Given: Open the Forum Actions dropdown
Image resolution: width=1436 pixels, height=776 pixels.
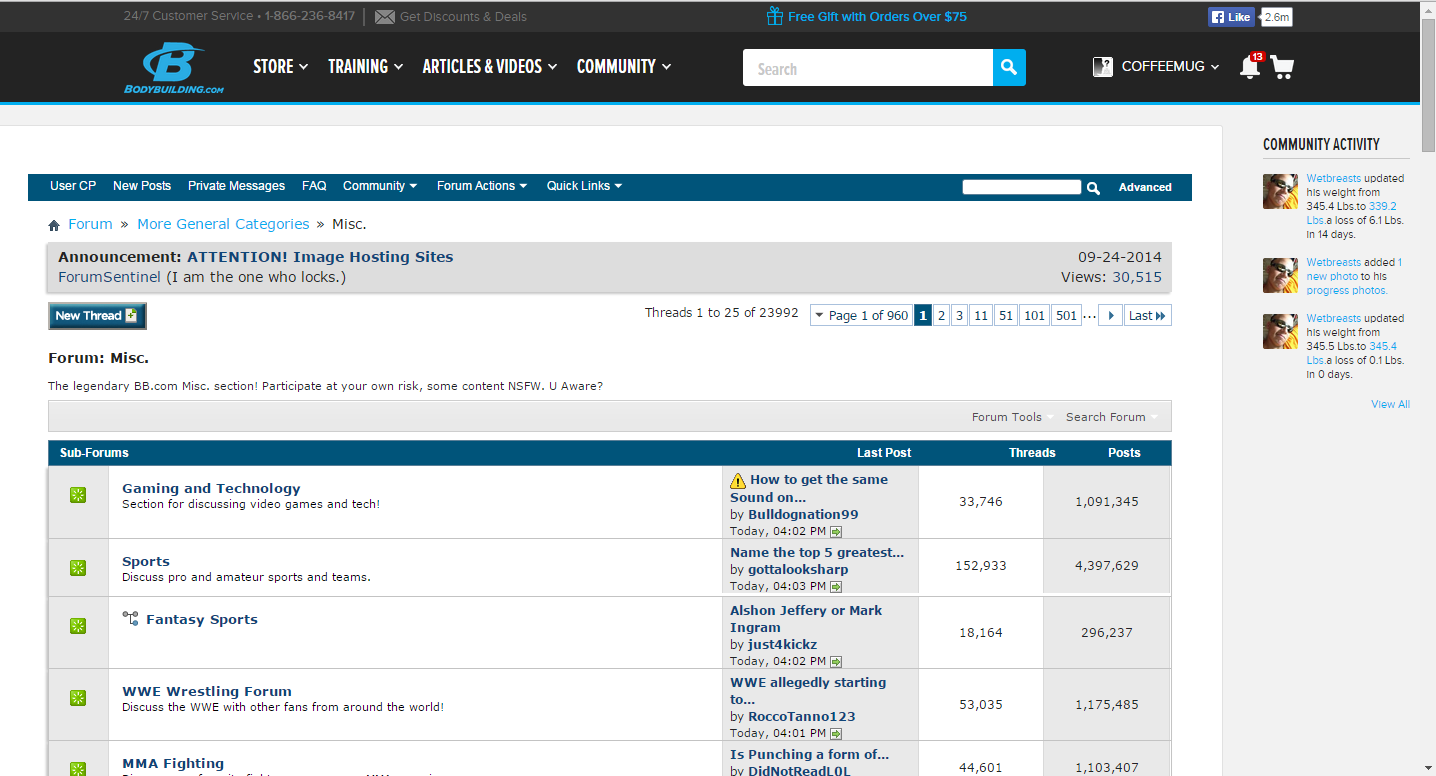Looking at the screenshot, I should click(x=482, y=186).
